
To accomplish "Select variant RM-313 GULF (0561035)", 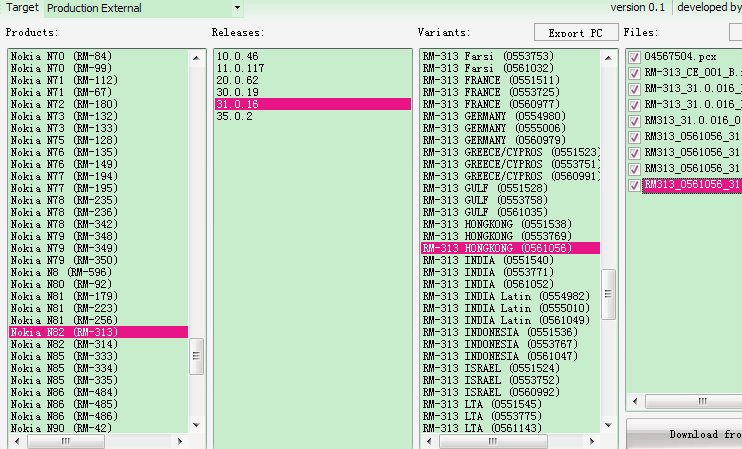I will (511, 212).
